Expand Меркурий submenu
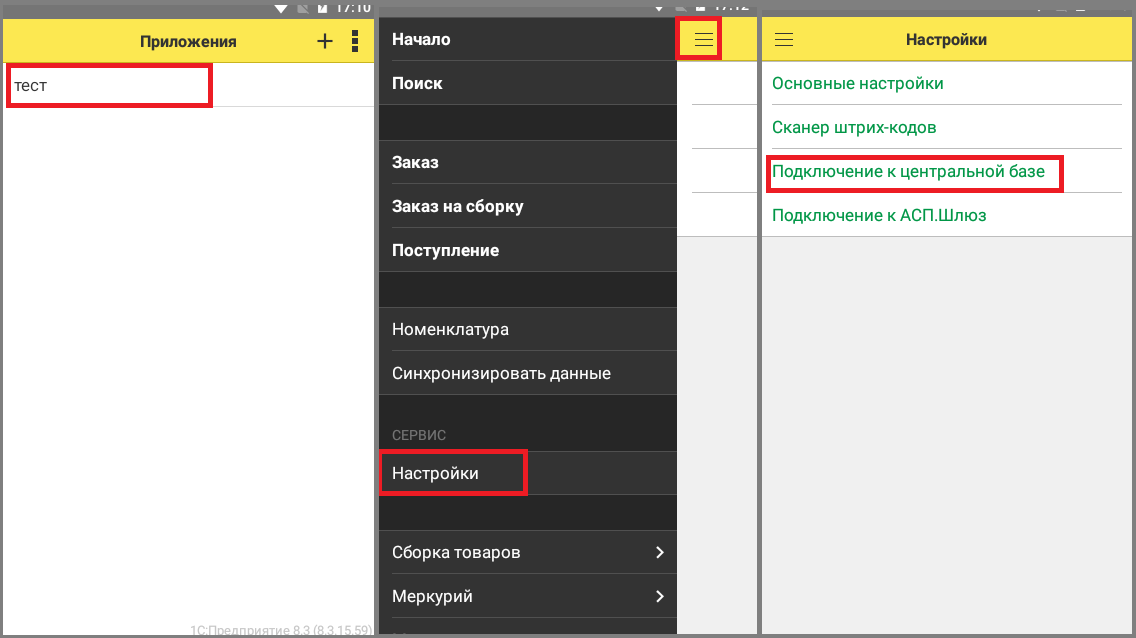1136x638 pixels. 527,597
